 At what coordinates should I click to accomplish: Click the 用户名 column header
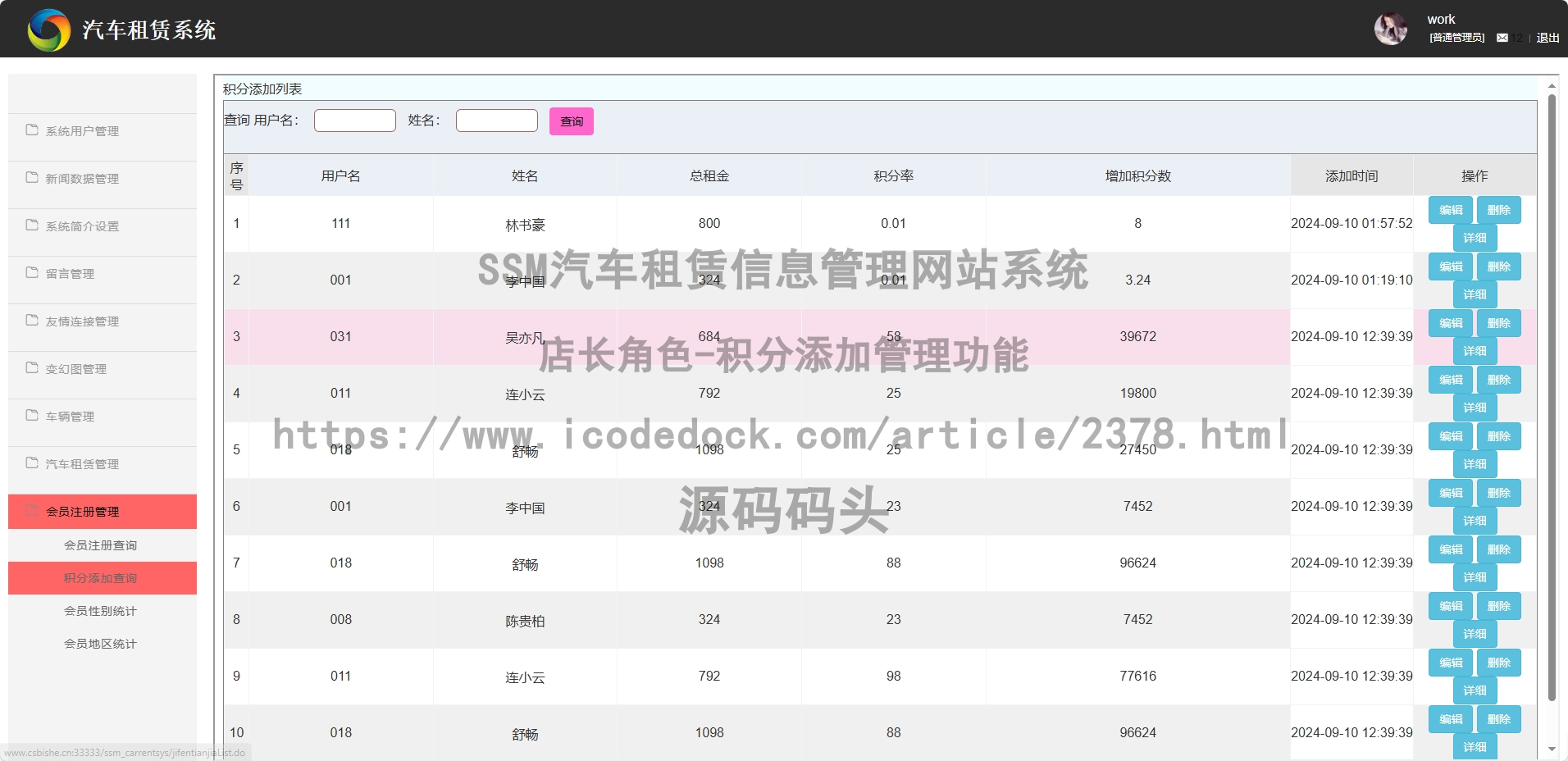click(x=341, y=175)
